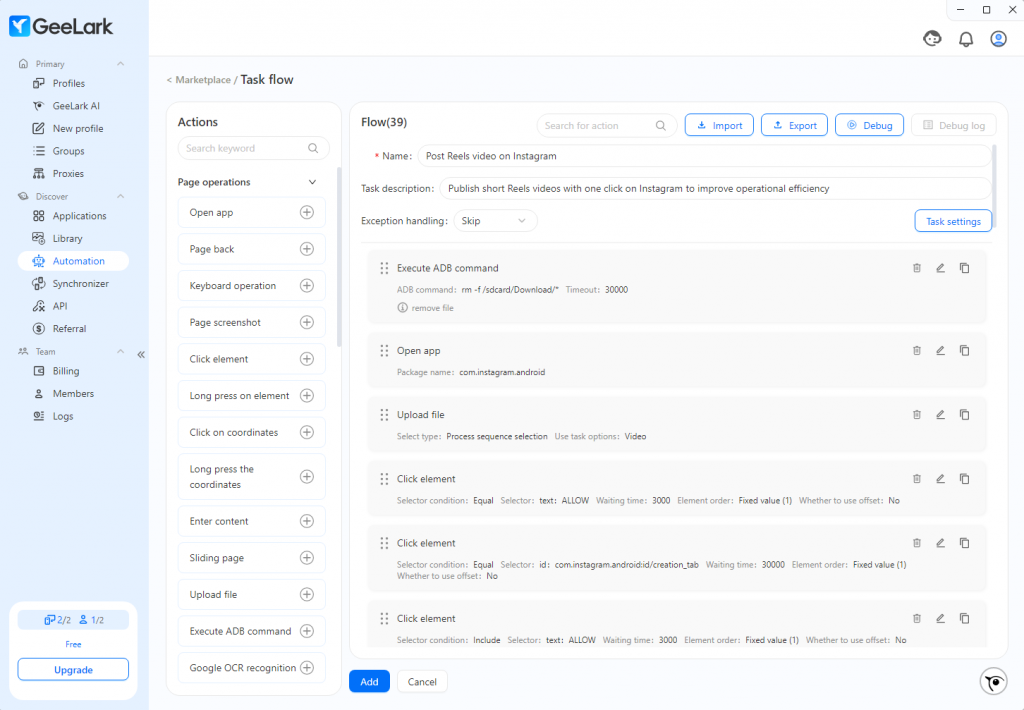The height and width of the screenshot is (710, 1024).
Task: Open the notifications bell
Action: tap(965, 39)
